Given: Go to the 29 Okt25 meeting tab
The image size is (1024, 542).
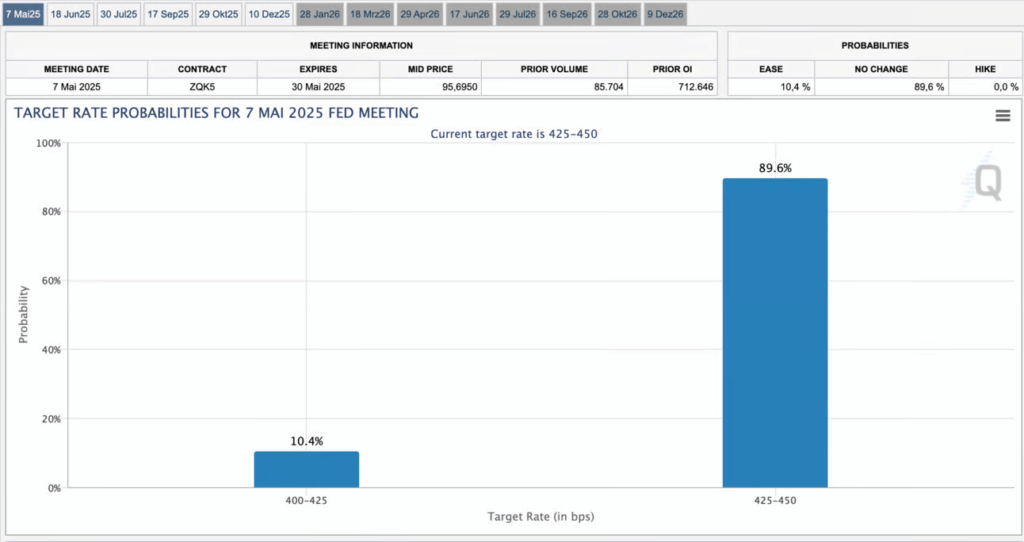Looking at the screenshot, I should pyautogui.click(x=218, y=14).
